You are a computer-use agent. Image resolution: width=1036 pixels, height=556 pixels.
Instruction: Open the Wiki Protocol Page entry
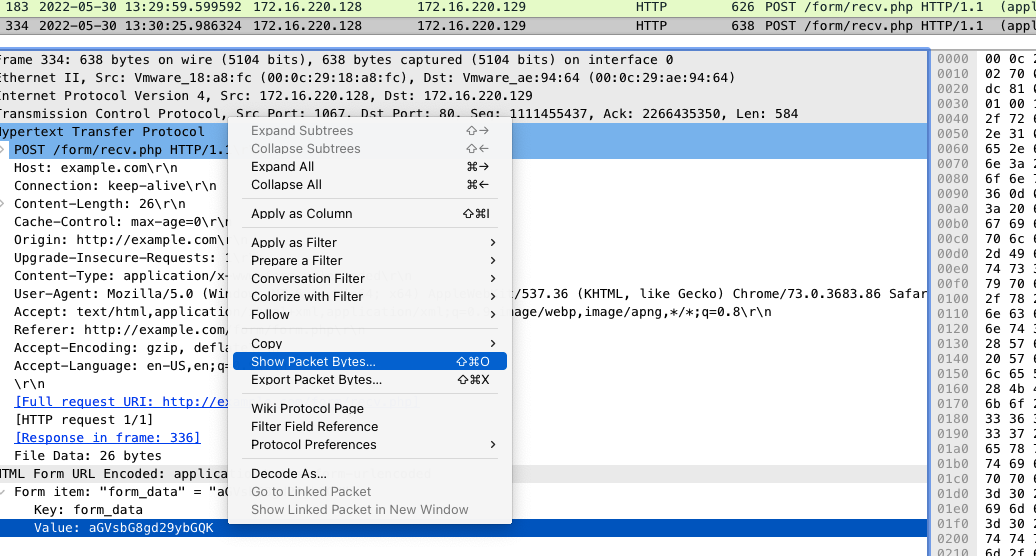tap(307, 408)
